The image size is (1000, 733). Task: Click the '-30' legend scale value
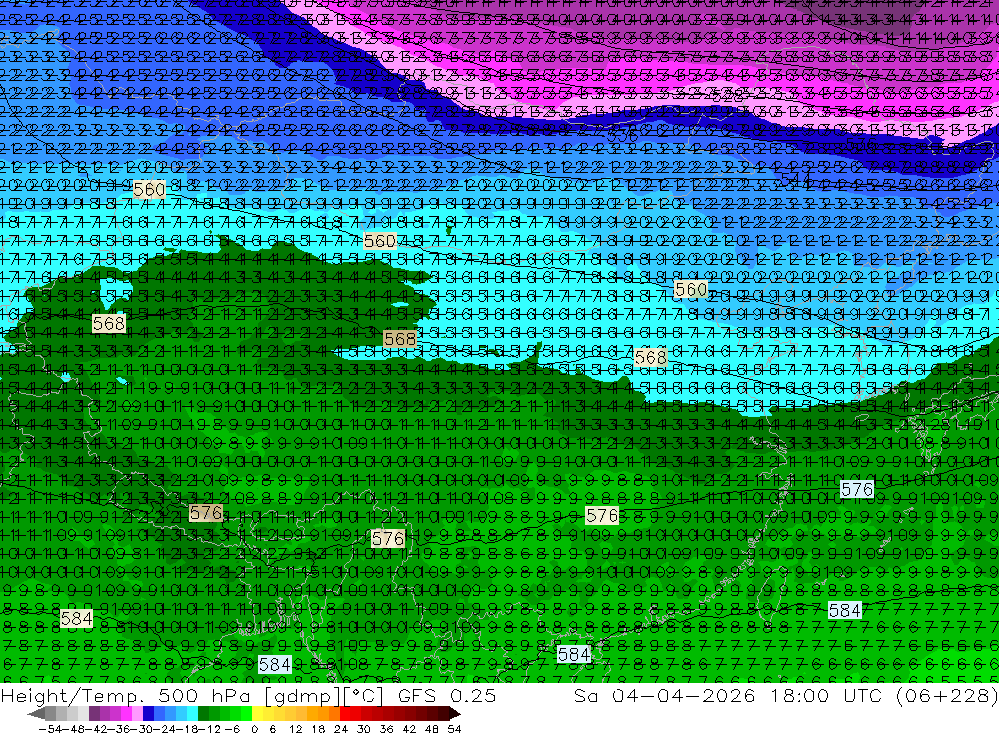tap(142, 729)
